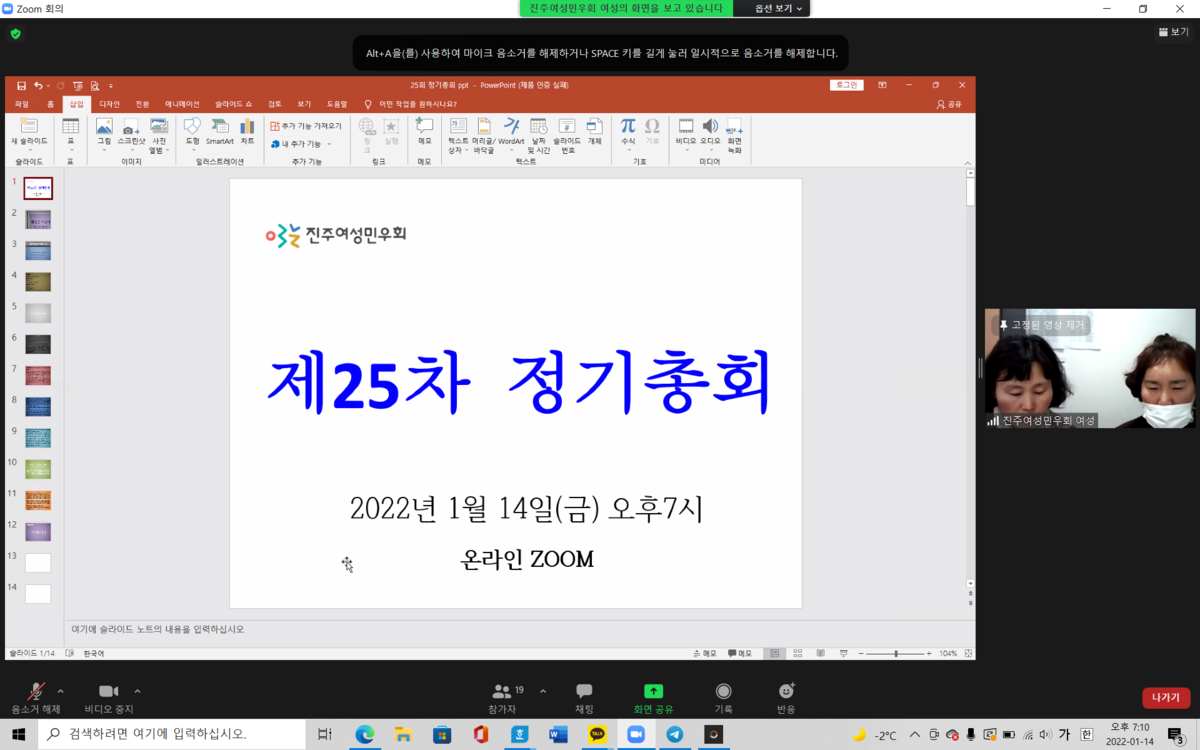1200x750 pixels.
Task: Expand the chevron beside 참가자
Action: [543, 691]
